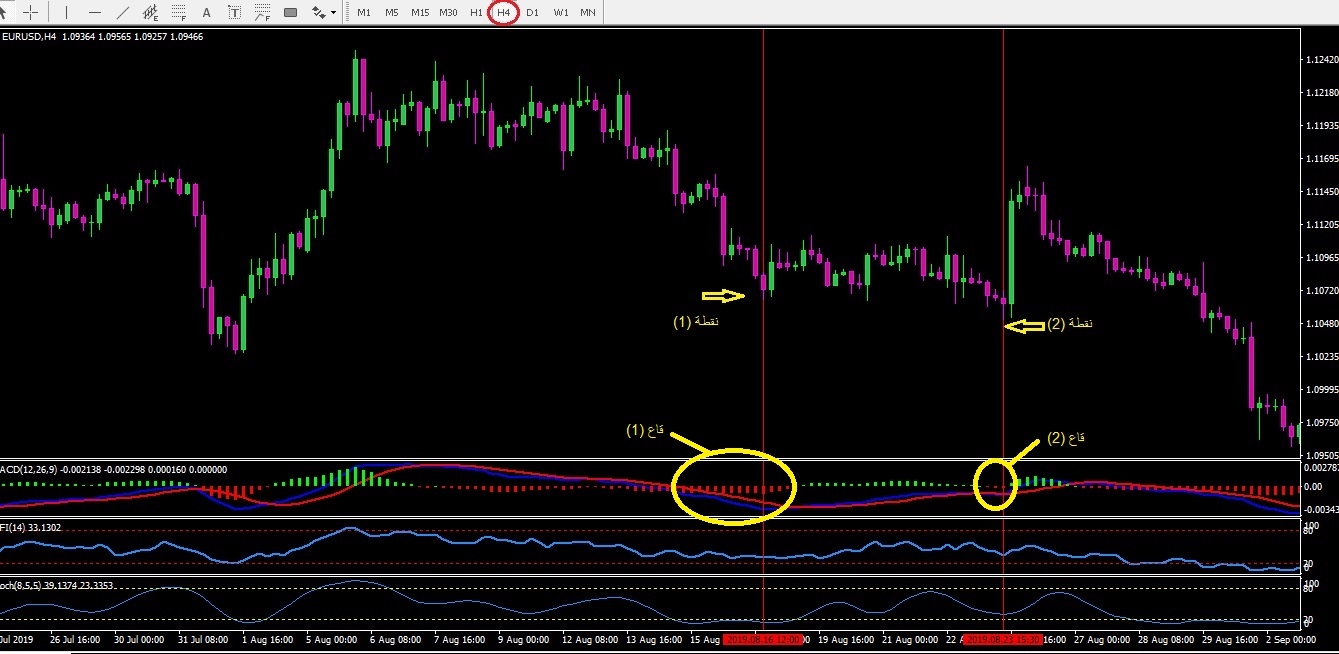
Task: Switch to M1 timeframe
Action: coord(364,13)
